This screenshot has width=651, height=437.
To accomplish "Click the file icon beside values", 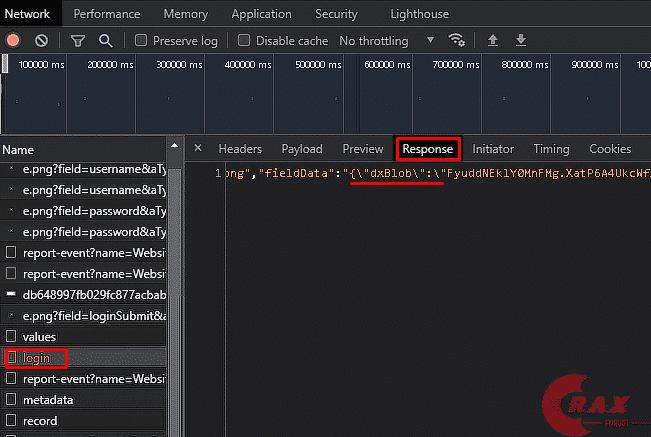I will [x=11, y=336].
